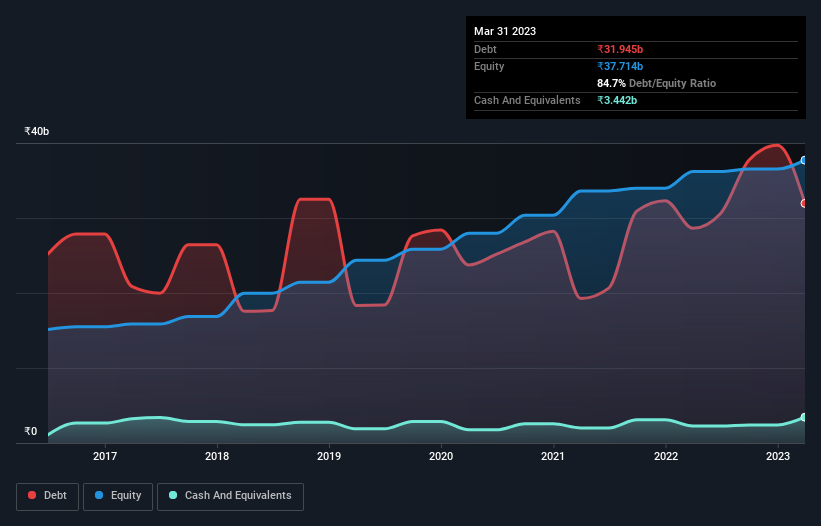Click the Debt label in tooltip
Screen dimensions: 821x526
tap(485, 49)
